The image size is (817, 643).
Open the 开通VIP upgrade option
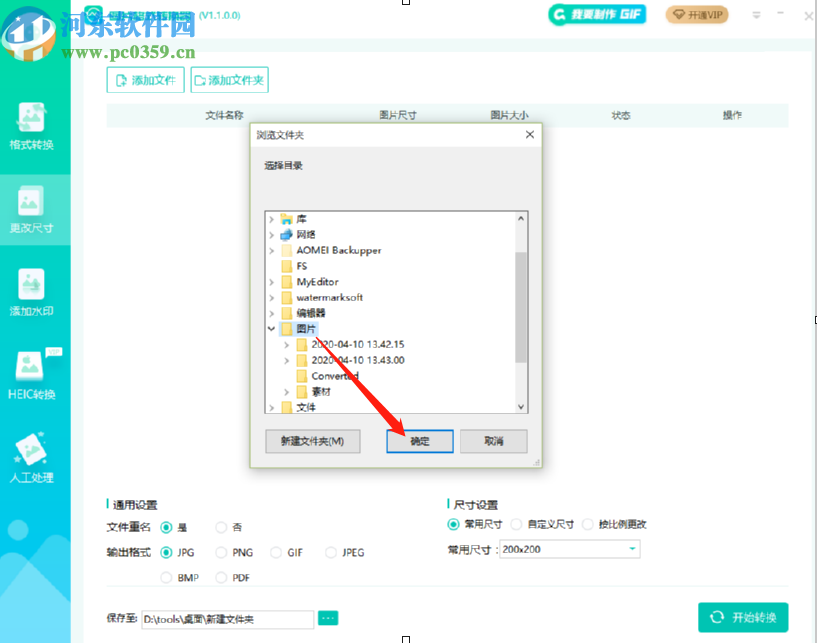pyautogui.click(x=696, y=14)
